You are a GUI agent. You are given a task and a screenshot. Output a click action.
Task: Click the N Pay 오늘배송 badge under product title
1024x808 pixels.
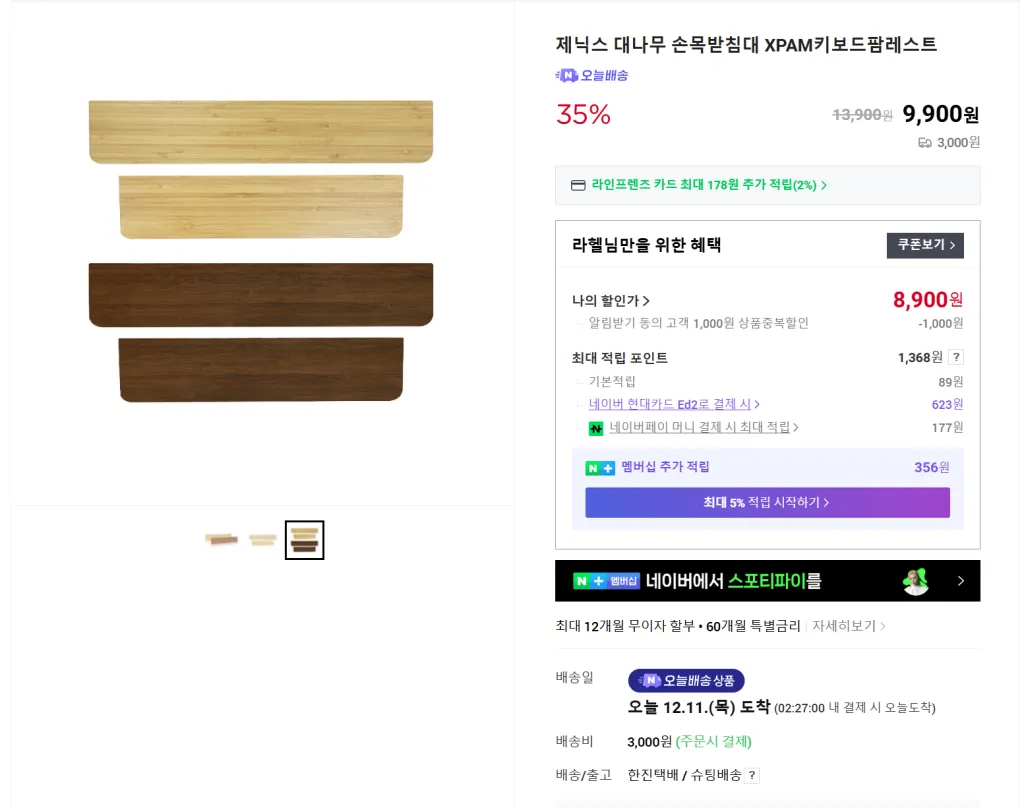click(592, 75)
